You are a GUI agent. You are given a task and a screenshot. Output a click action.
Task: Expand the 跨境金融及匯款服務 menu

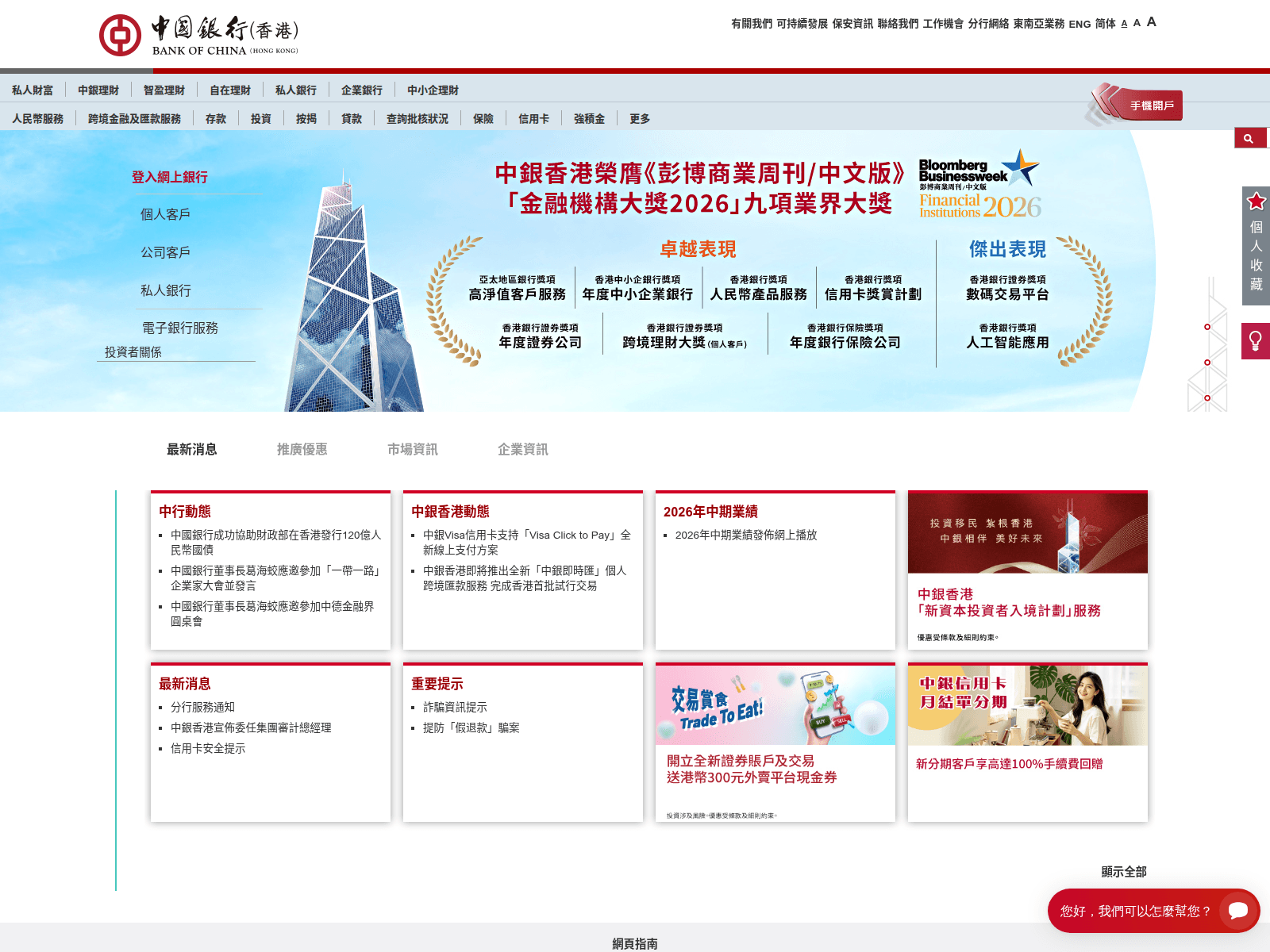click(135, 119)
